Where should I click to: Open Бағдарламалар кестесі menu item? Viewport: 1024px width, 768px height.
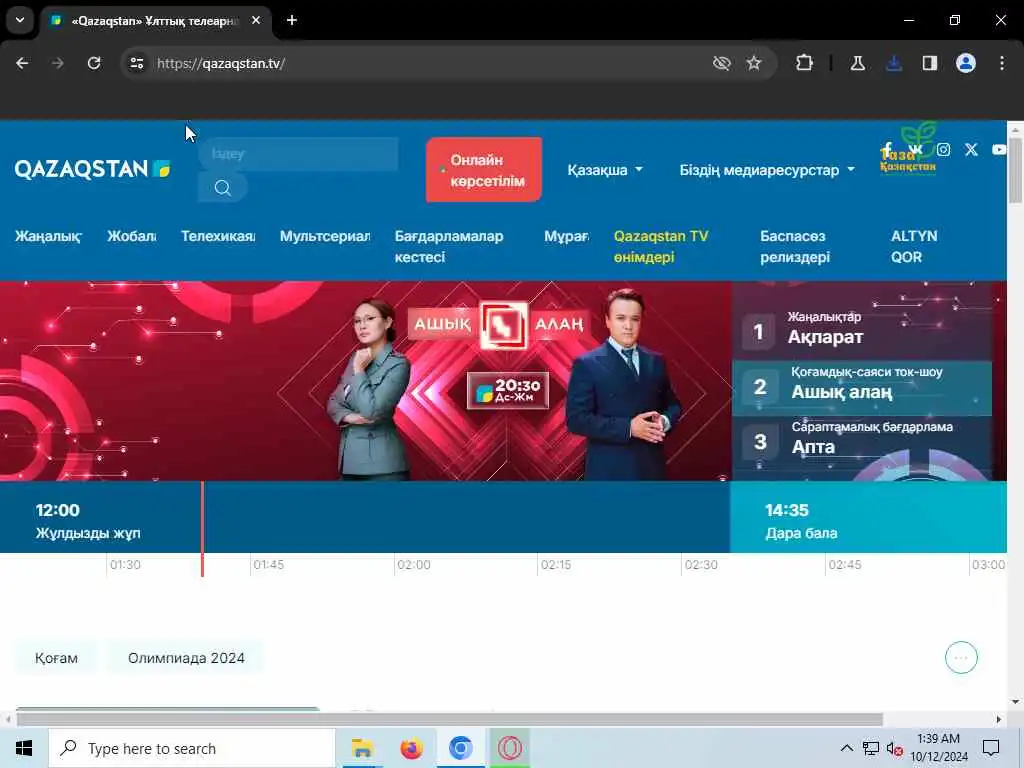click(x=449, y=246)
